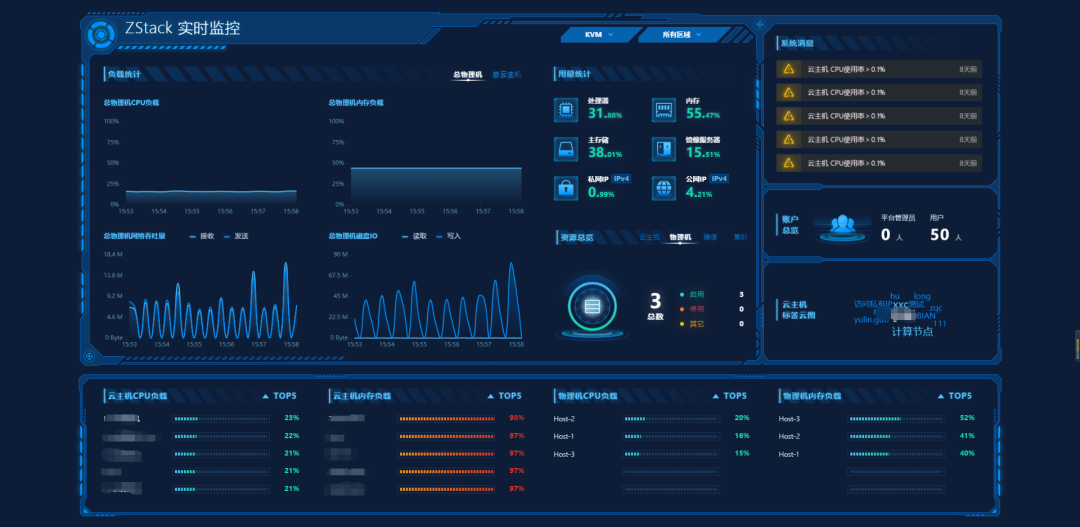This screenshot has height=527, width=1080.
Task: Click the total count 3 总数
Action: [655, 306]
